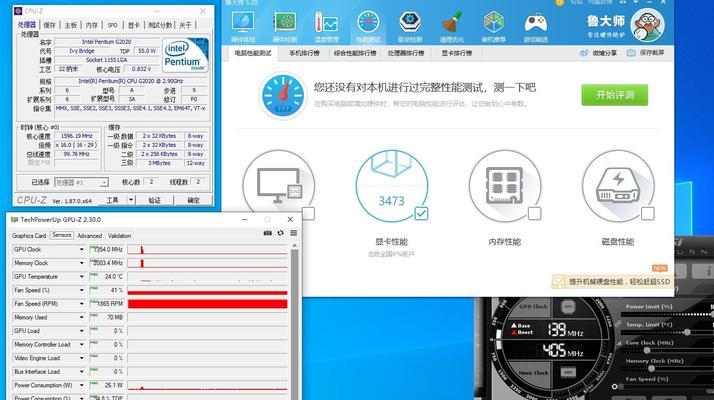Click the 保存截屏 camera icon
This screenshot has width=714, height=400.
pyautogui.click(x=631, y=53)
